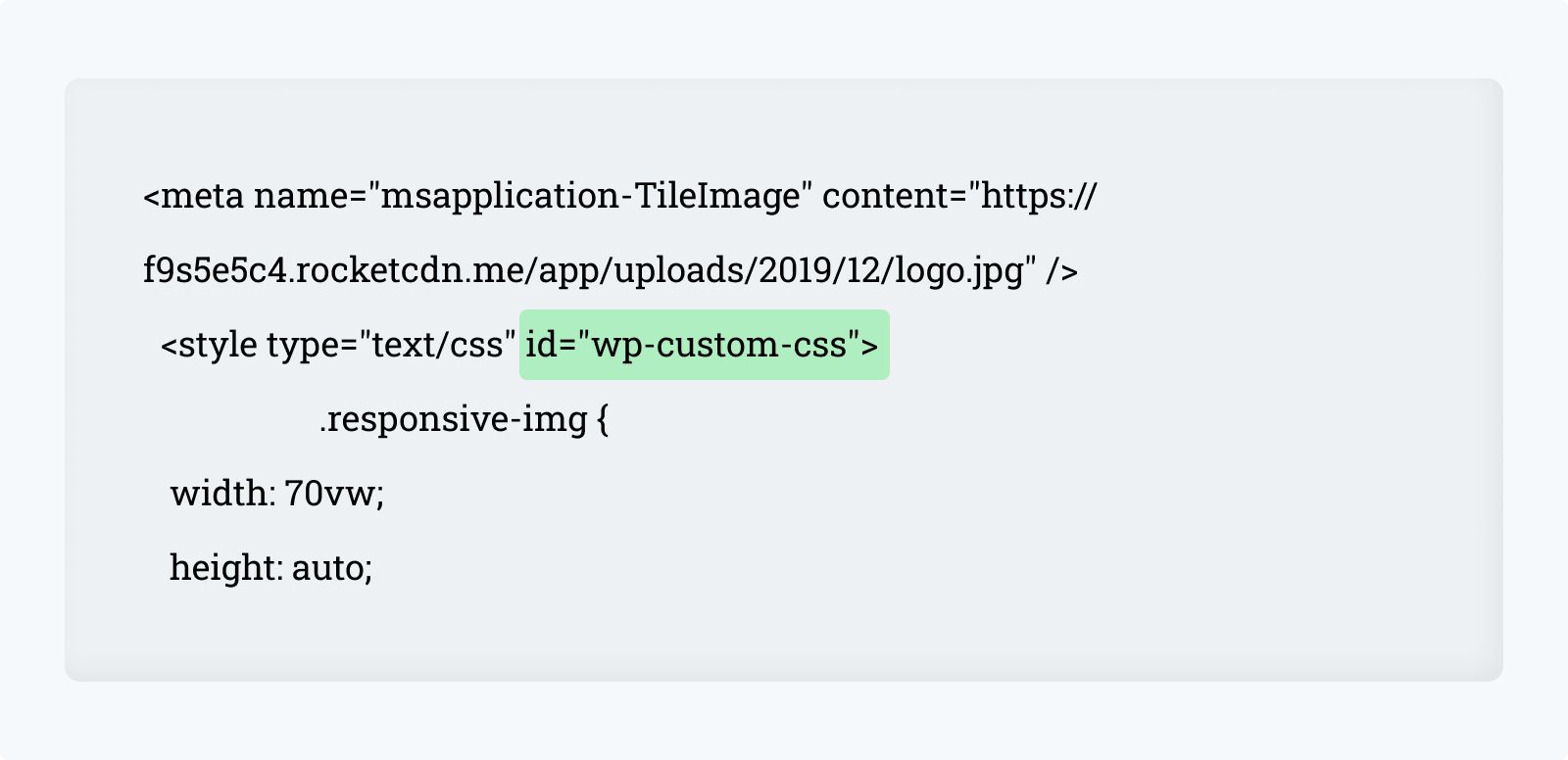This screenshot has height=760, width=1568.
Task: Click the content= attribute text
Action: [895, 196]
